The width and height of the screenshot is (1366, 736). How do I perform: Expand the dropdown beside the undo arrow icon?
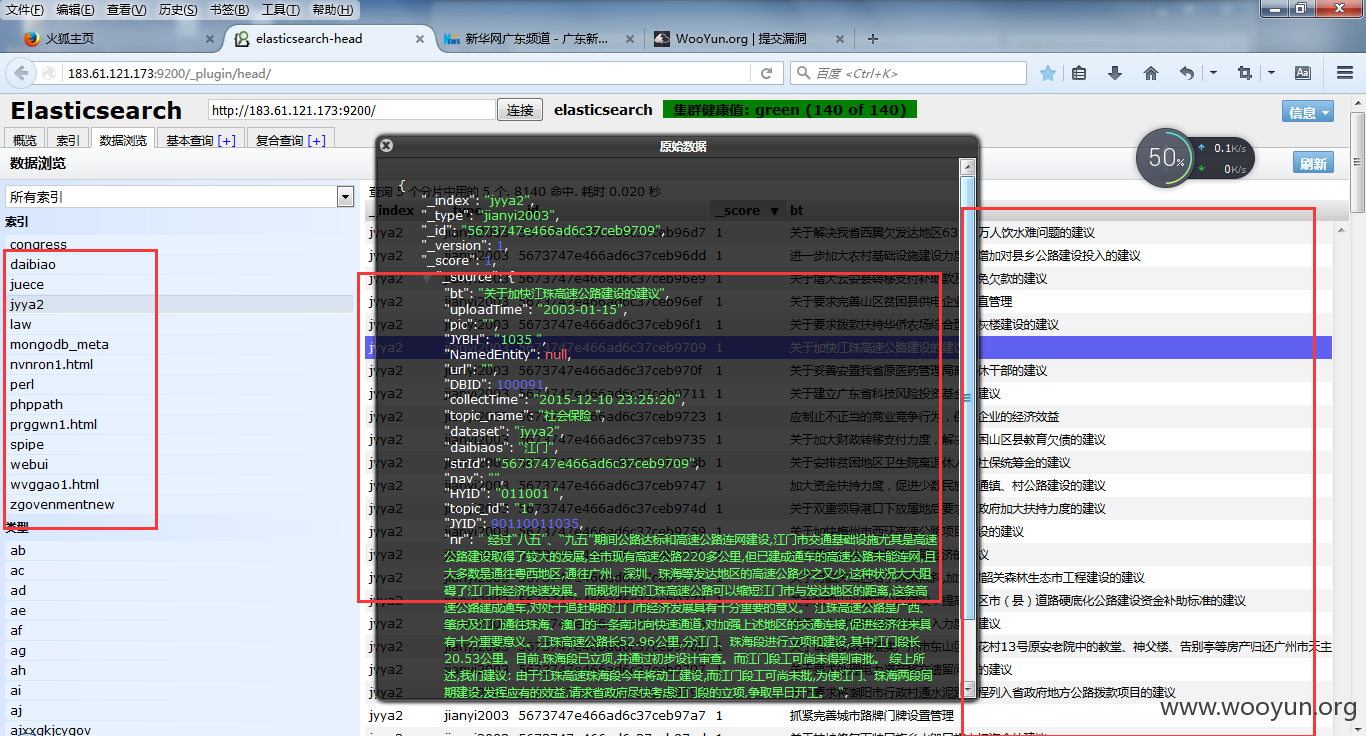click(x=1213, y=73)
